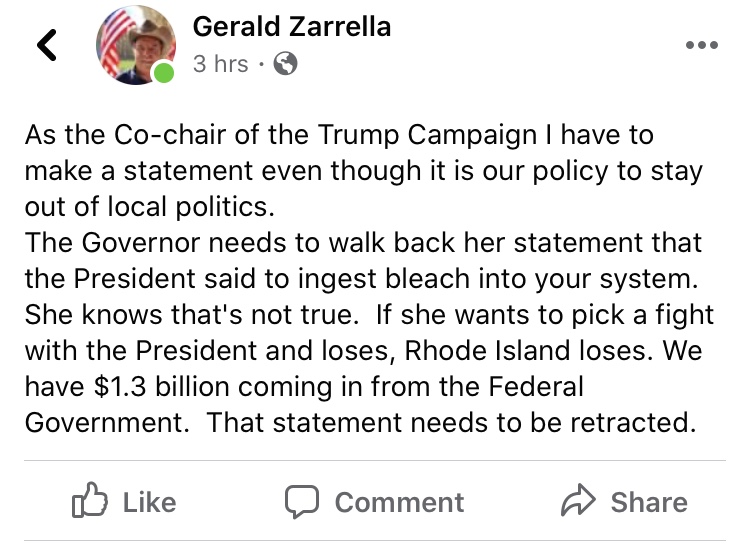Viewport: 750px width, 555px height.
Task: Click the final line "needs to be retracted"
Action: (x=360, y=423)
